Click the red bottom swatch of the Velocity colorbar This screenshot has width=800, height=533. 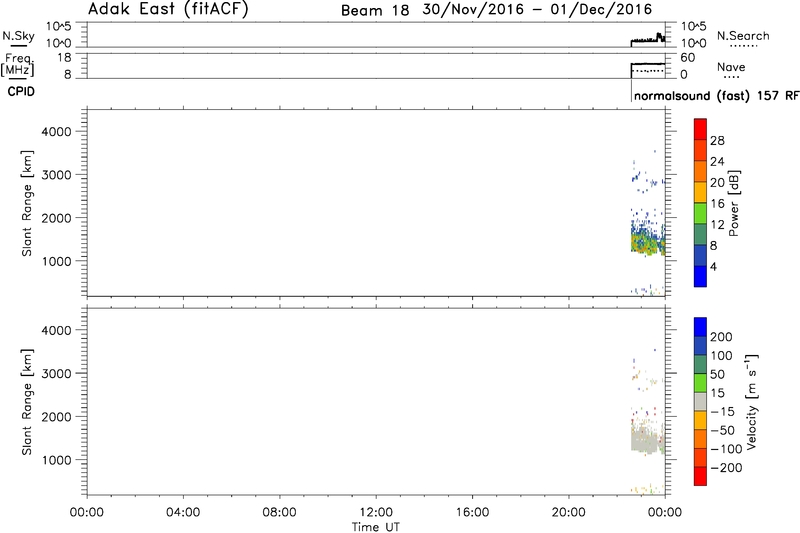(700, 476)
